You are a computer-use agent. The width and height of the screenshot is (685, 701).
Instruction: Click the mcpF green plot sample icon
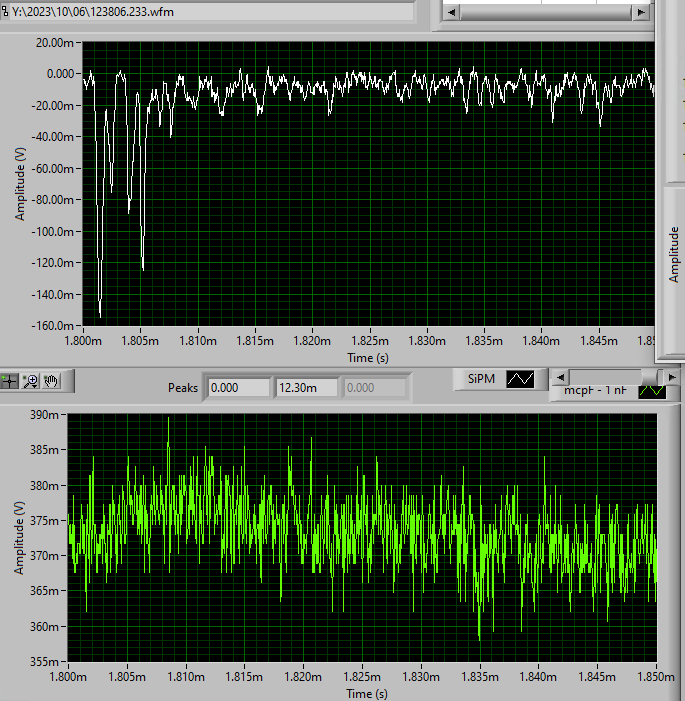pyautogui.click(x=652, y=391)
